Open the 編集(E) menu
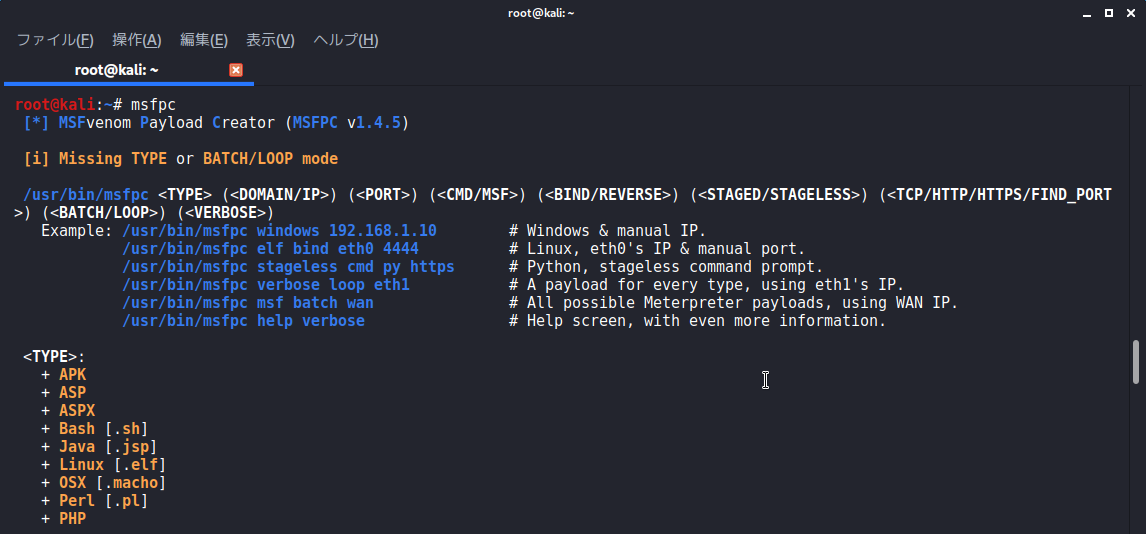This screenshot has width=1146, height=534. 204,40
